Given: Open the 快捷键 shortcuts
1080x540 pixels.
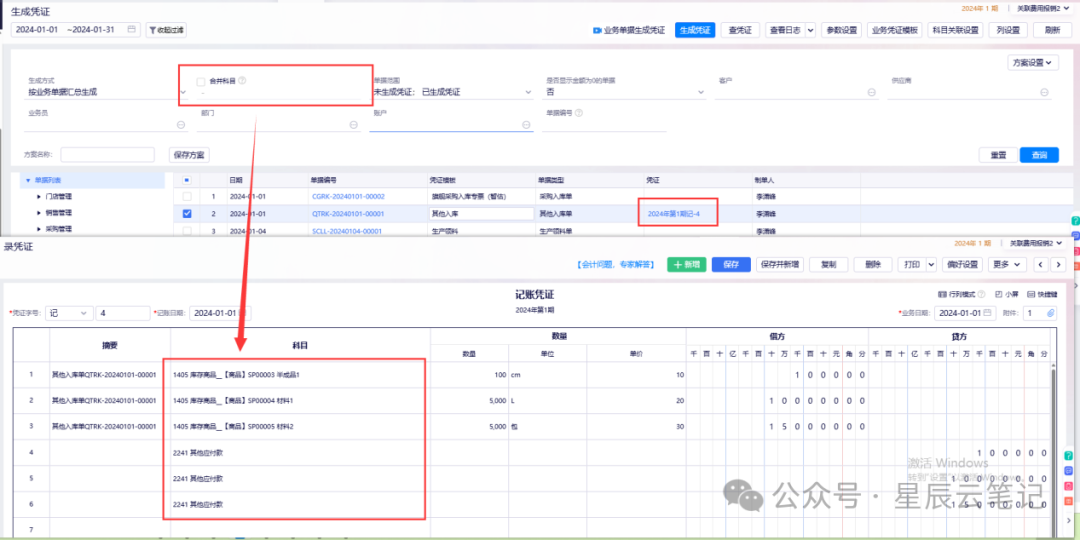Looking at the screenshot, I should [x=1041, y=293].
